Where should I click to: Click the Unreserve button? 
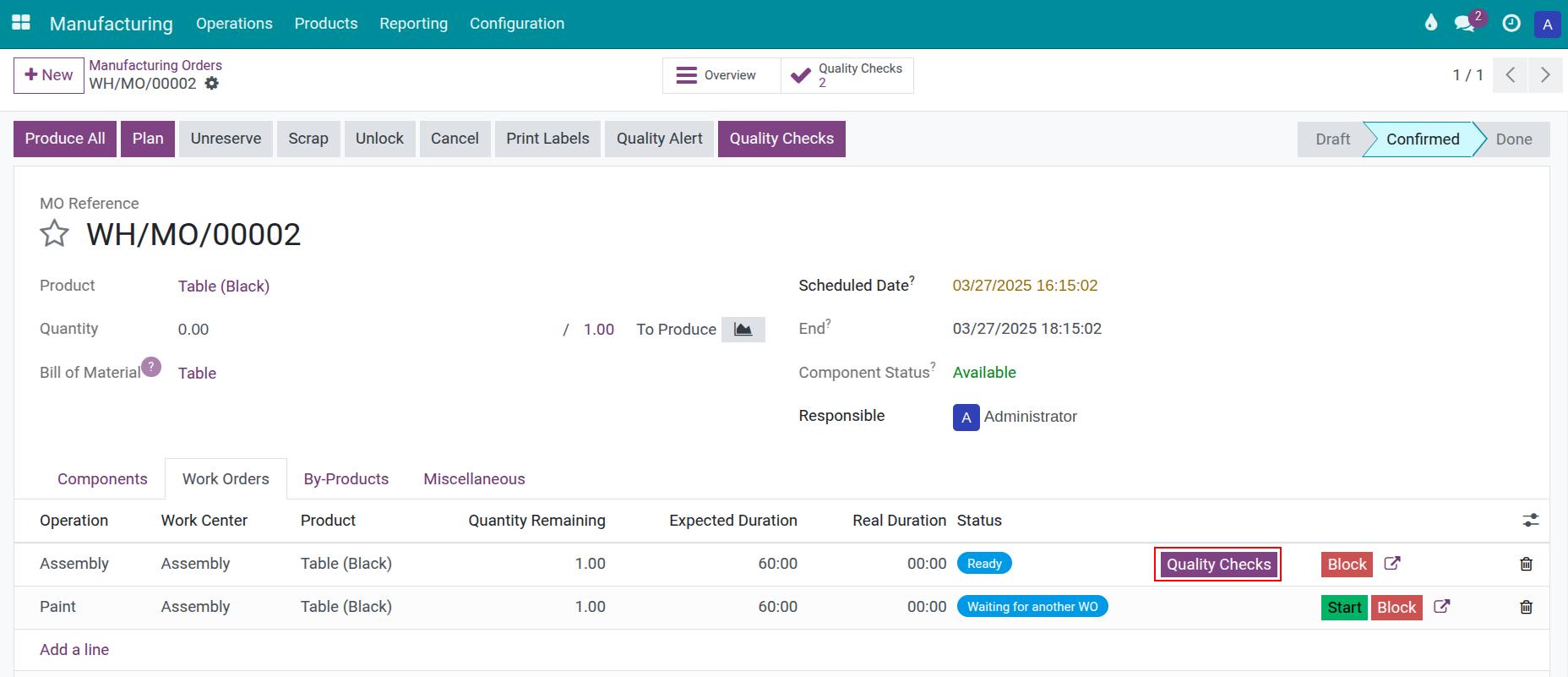[226, 139]
